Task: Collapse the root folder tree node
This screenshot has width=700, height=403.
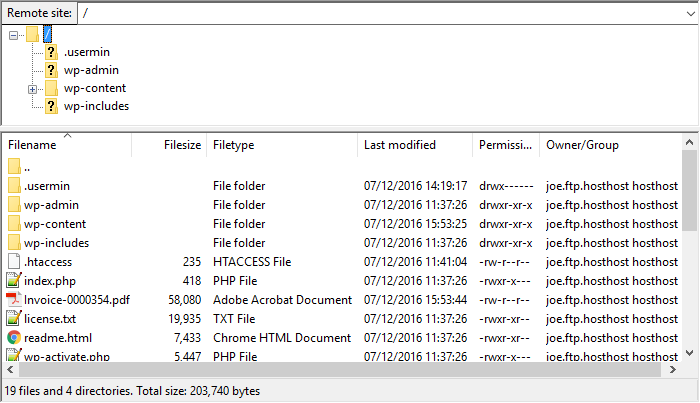Action: pos(13,35)
